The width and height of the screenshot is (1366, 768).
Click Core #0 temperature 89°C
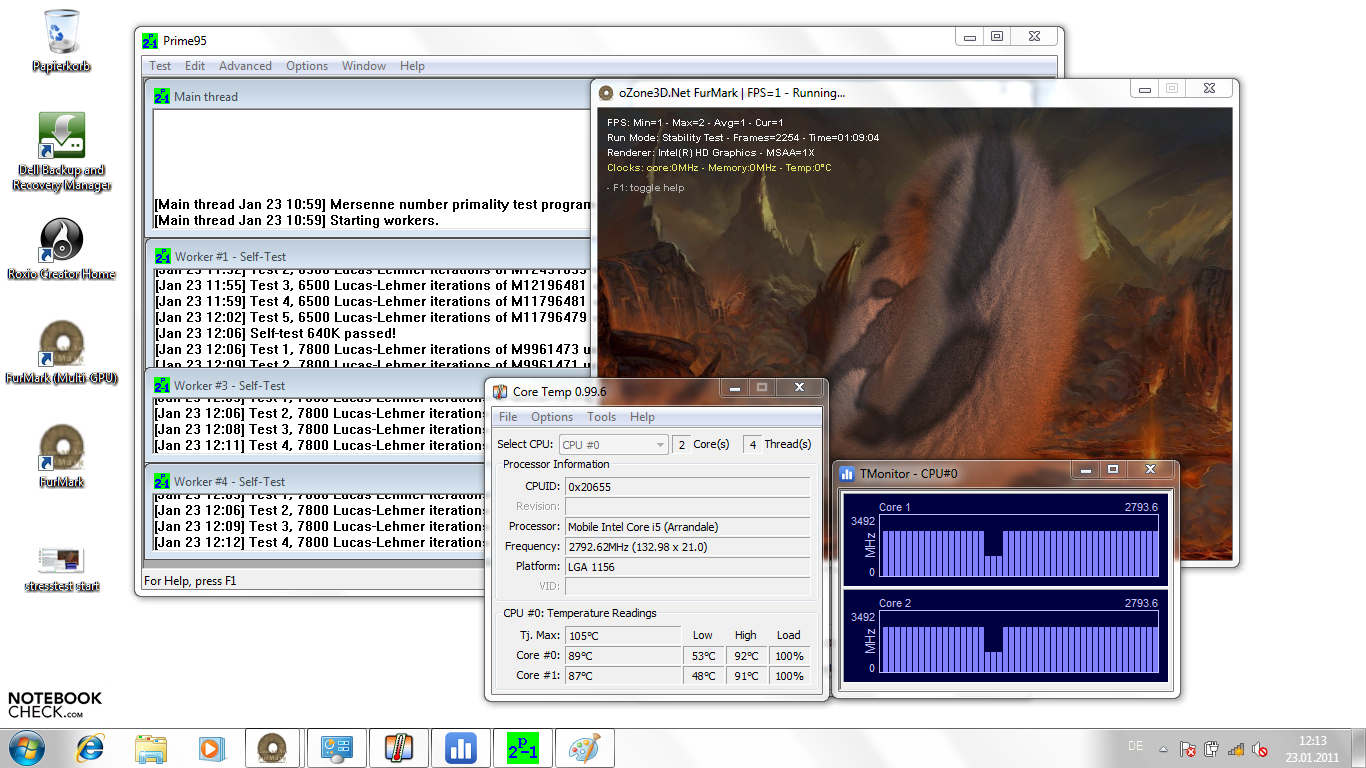point(622,656)
